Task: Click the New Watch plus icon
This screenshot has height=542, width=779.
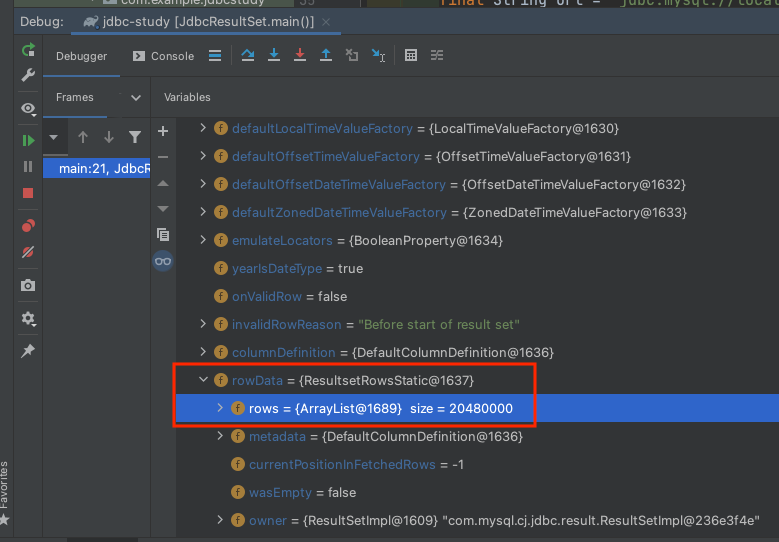Action: (x=163, y=131)
